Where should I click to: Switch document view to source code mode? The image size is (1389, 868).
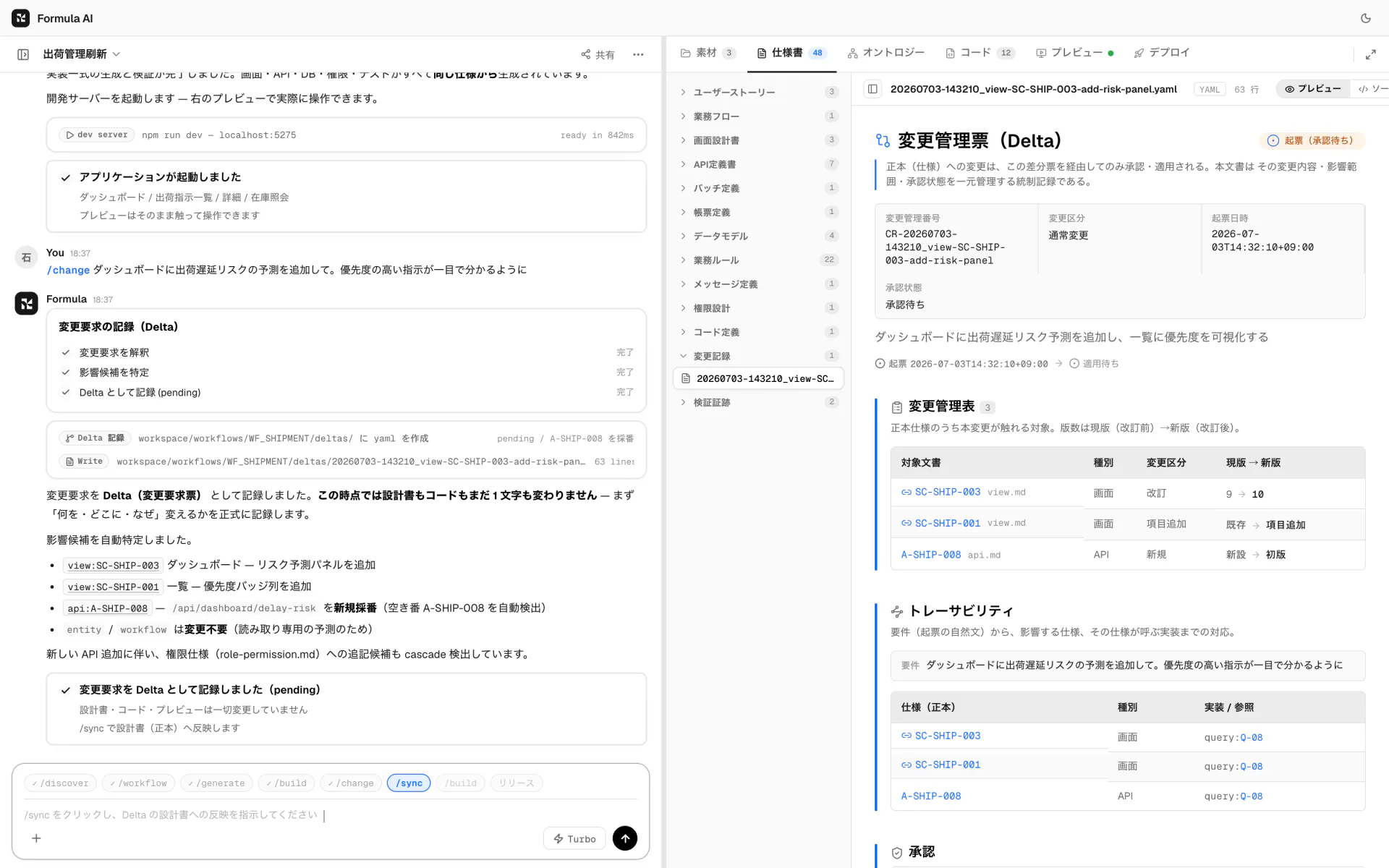coord(1372,89)
